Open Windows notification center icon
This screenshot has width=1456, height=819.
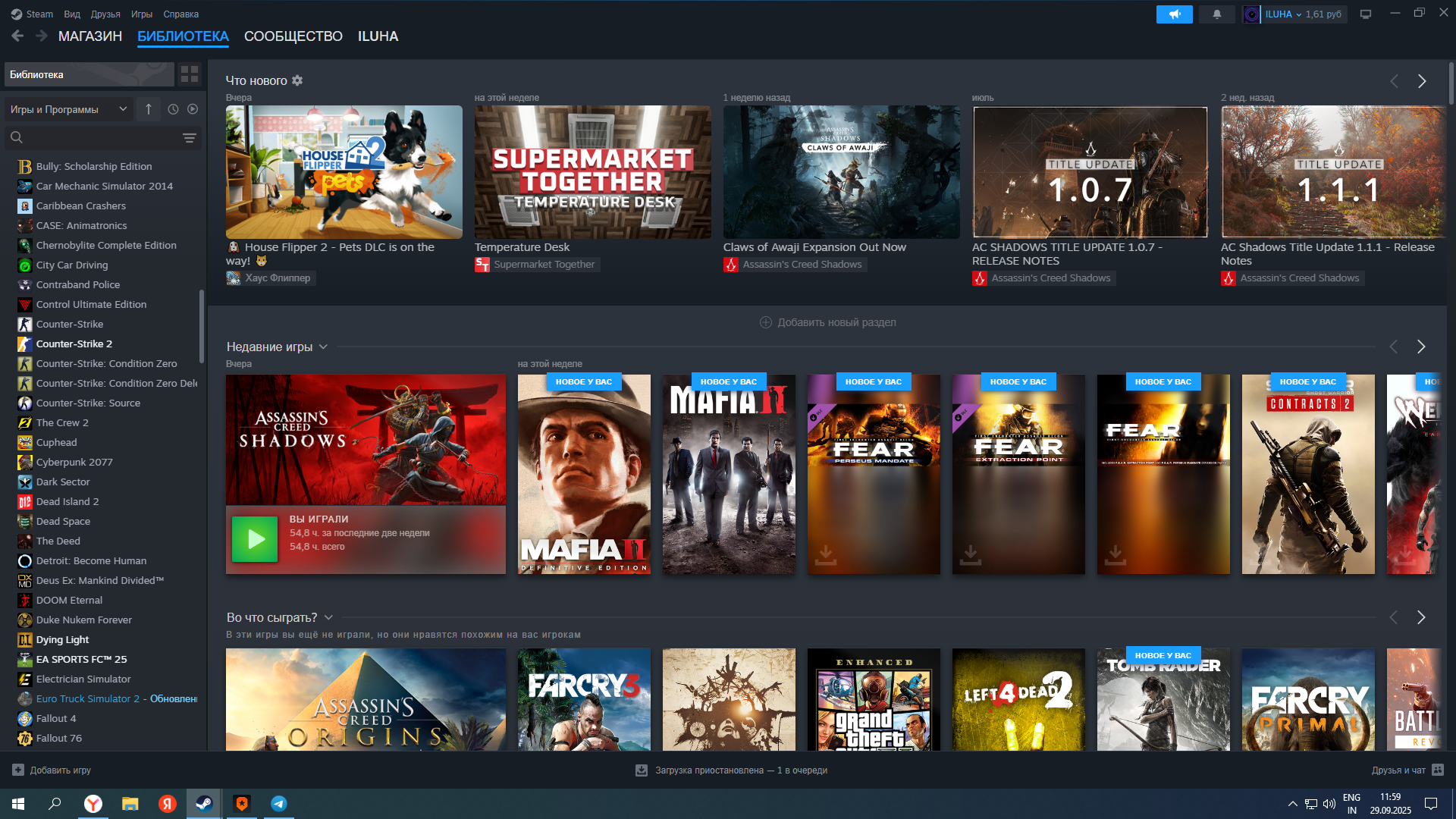(1431, 804)
